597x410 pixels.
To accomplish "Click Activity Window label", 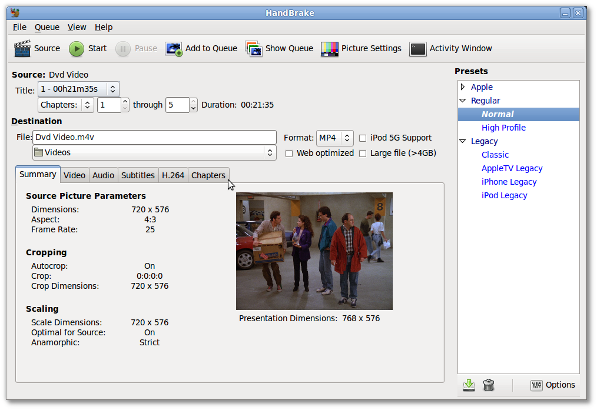I will [x=461, y=48].
